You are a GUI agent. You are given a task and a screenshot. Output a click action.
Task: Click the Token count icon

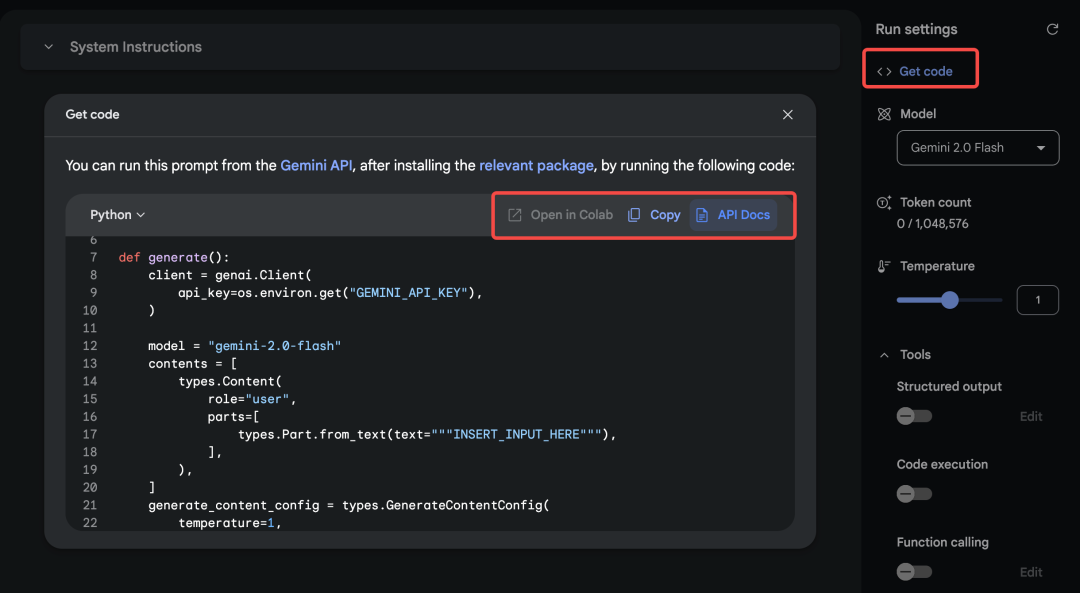click(x=884, y=203)
